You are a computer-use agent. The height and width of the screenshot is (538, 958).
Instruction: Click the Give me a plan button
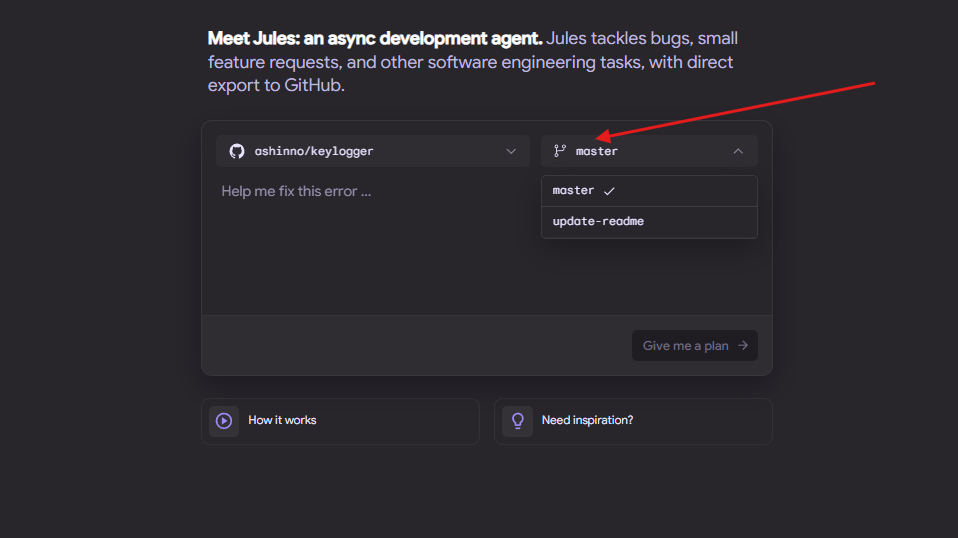695,346
